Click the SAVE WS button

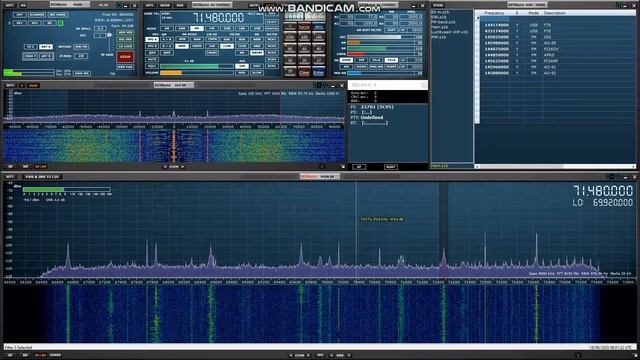pos(82,73)
